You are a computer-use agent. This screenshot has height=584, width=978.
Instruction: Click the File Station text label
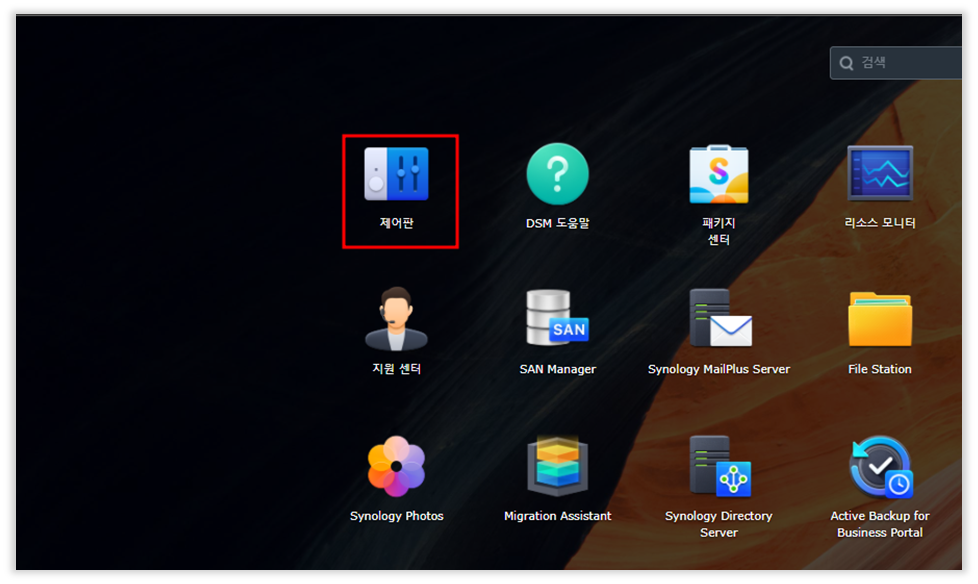click(x=879, y=369)
